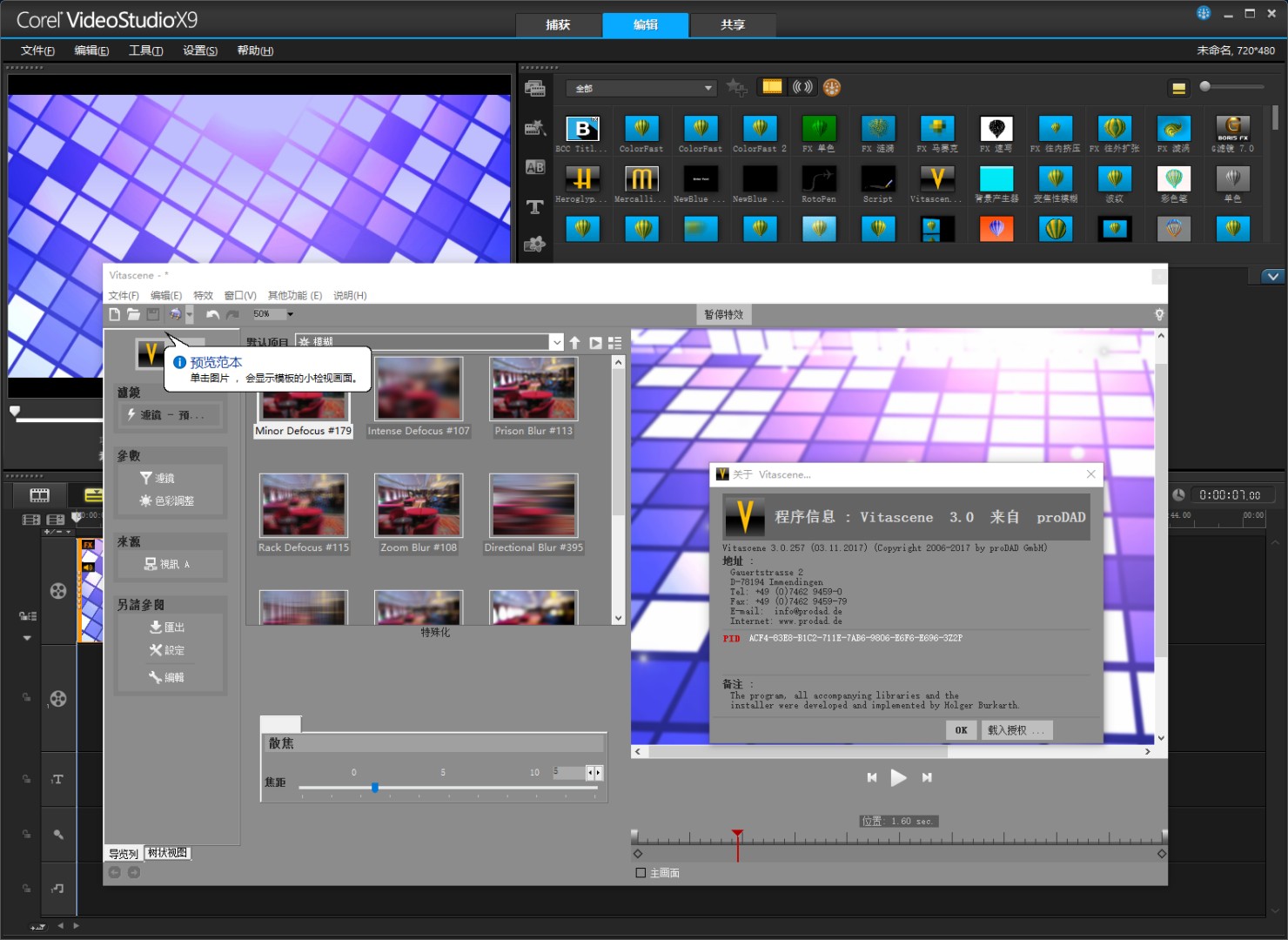
Task: Click the new document icon in Vitascene
Action: (115, 314)
